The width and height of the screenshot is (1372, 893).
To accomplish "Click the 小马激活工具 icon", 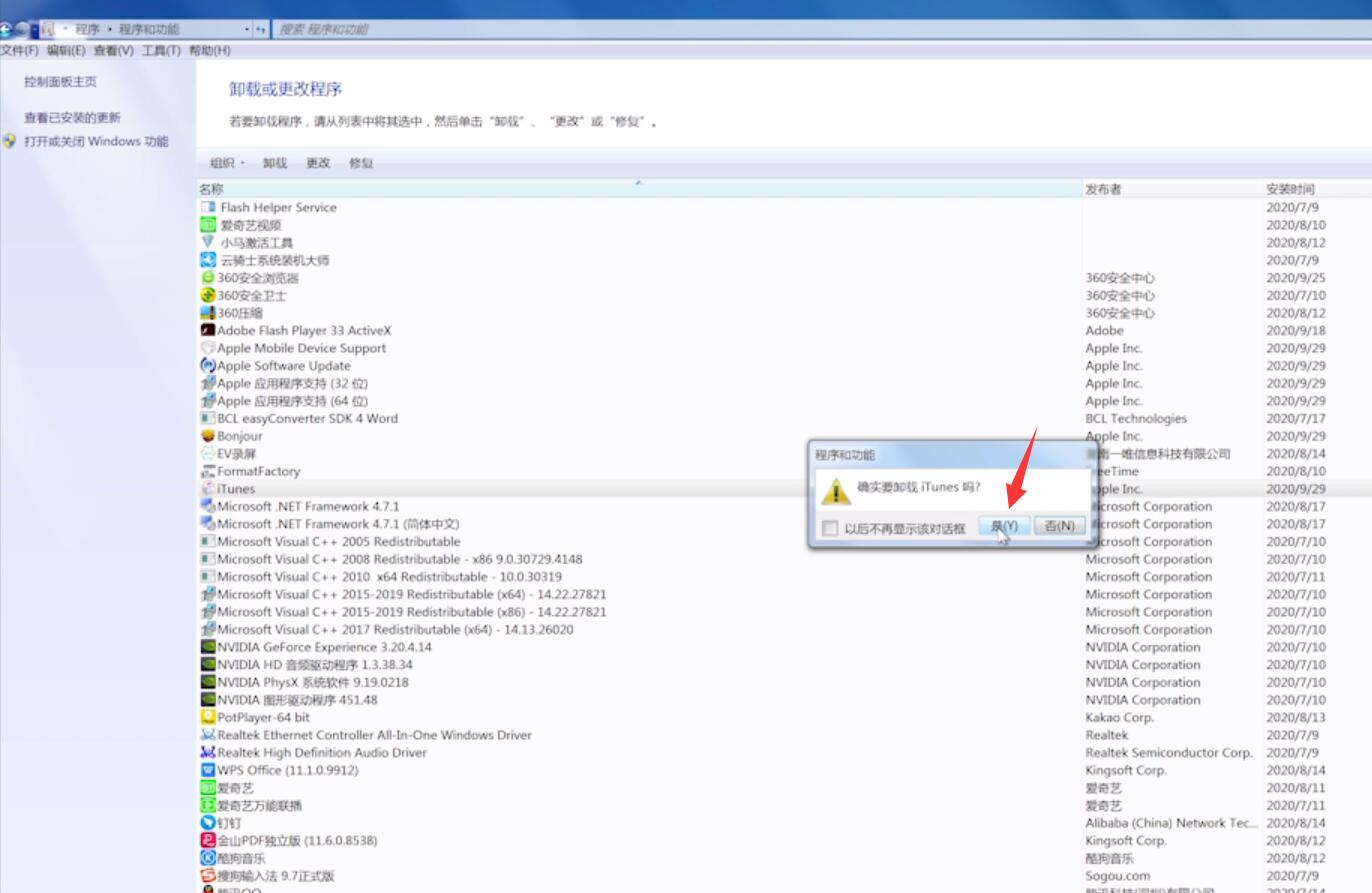I will point(208,242).
